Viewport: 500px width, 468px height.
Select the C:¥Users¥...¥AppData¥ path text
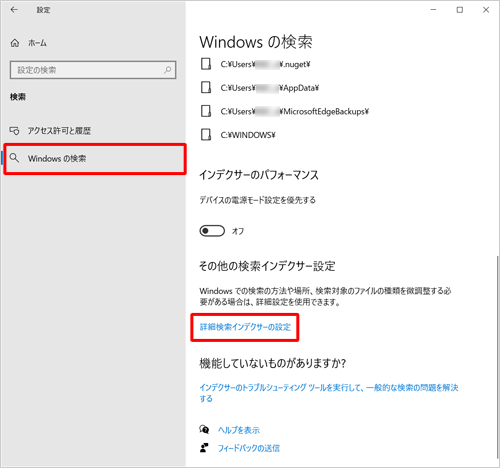coord(270,88)
